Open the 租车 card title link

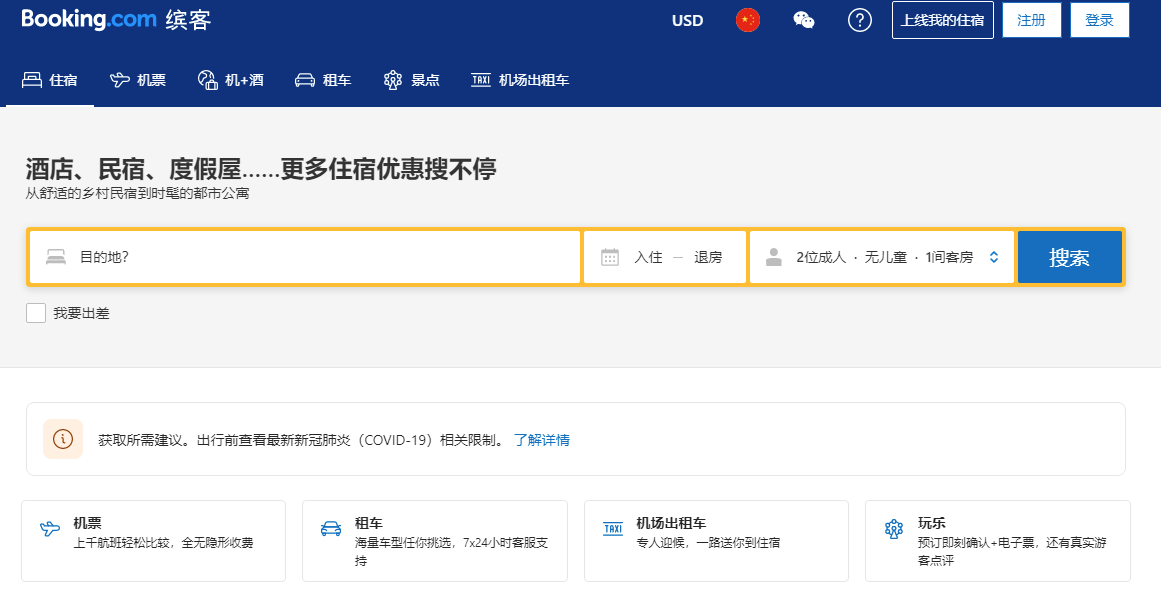pyautogui.click(x=369, y=523)
